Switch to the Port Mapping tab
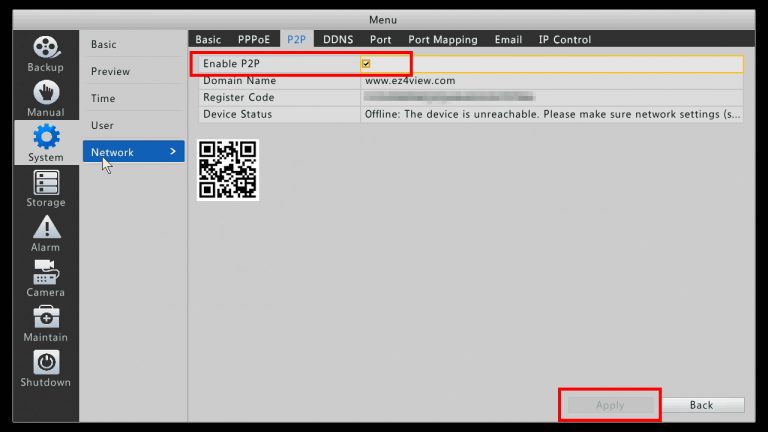 click(x=443, y=40)
